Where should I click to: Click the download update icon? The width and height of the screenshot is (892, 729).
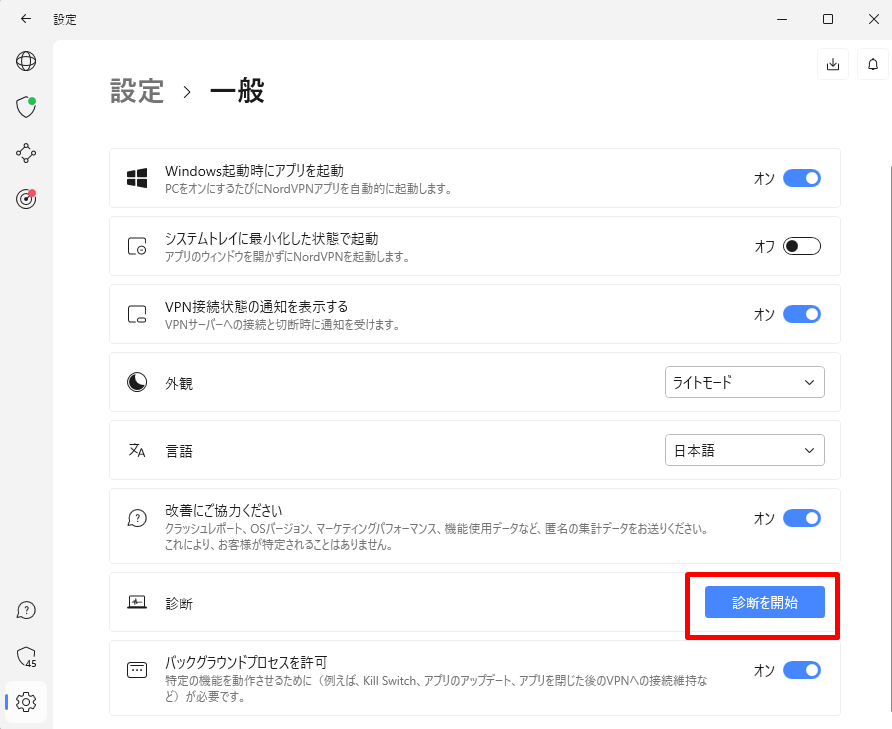point(833,64)
